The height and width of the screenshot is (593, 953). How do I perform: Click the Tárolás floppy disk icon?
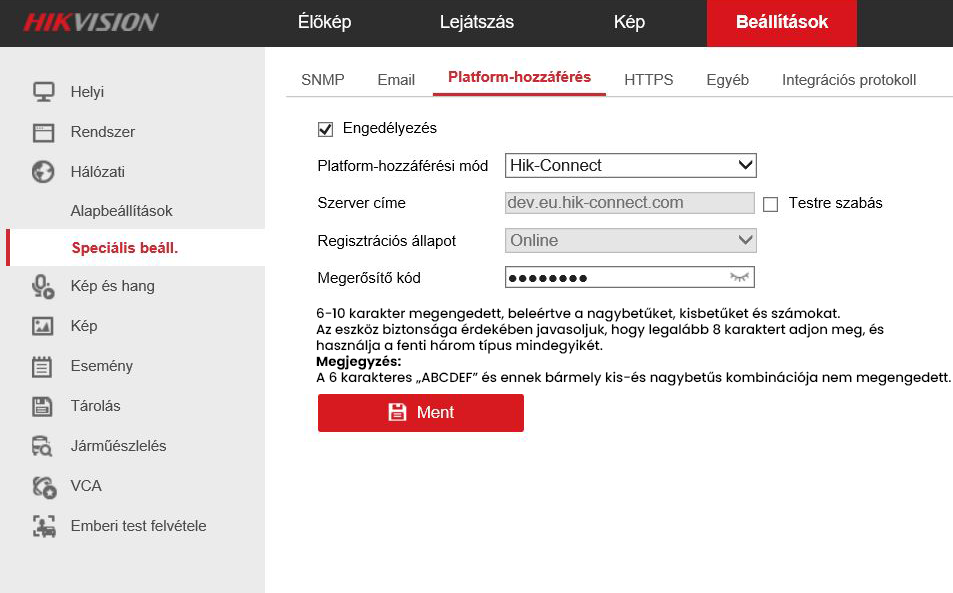pyautogui.click(x=42, y=406)
